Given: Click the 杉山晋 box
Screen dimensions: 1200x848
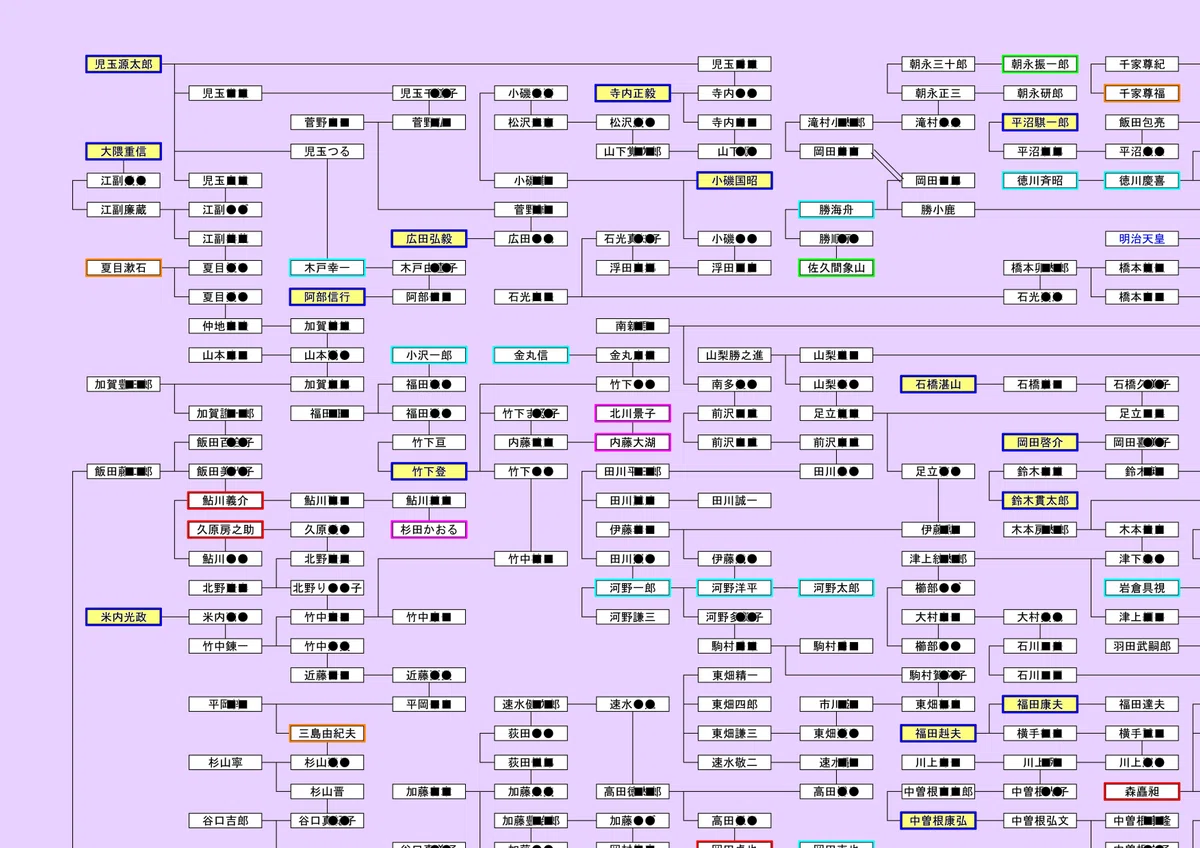Looking at the screenshot, I should 327,791.
